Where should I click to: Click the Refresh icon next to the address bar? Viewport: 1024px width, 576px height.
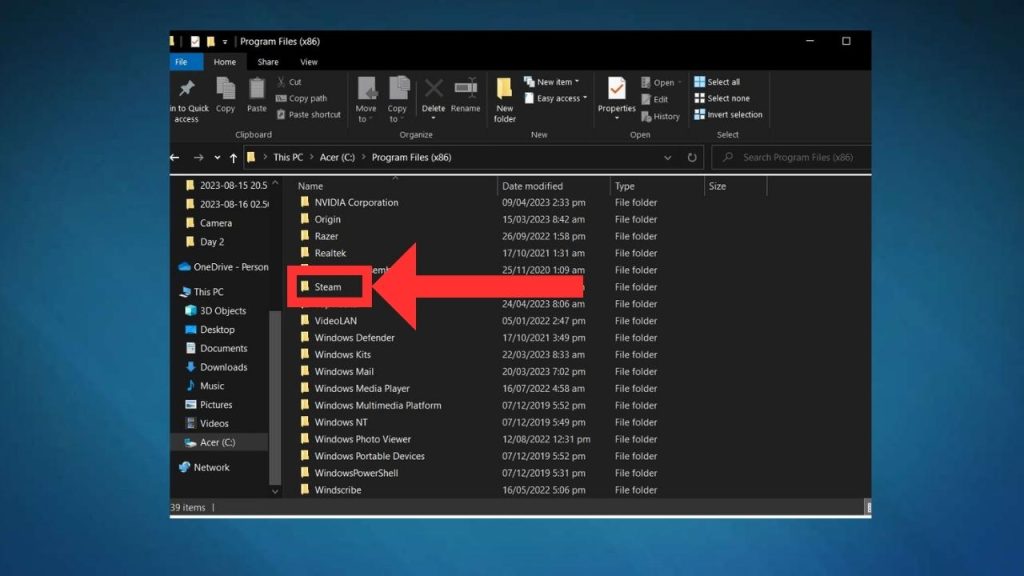click(692, 157)
